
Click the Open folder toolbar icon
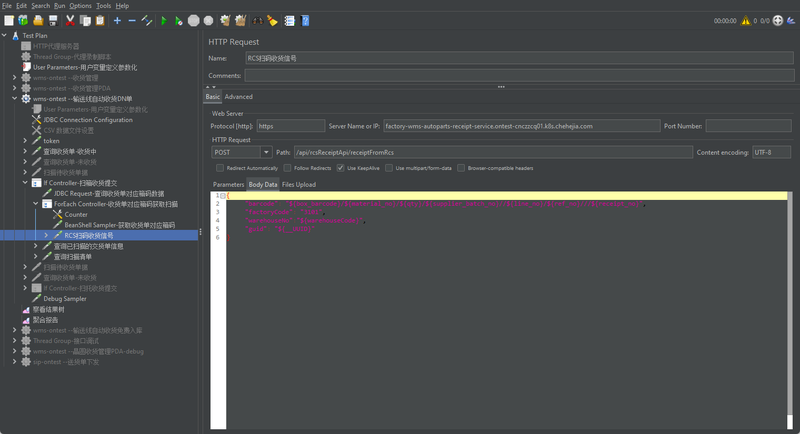[37, 20]
